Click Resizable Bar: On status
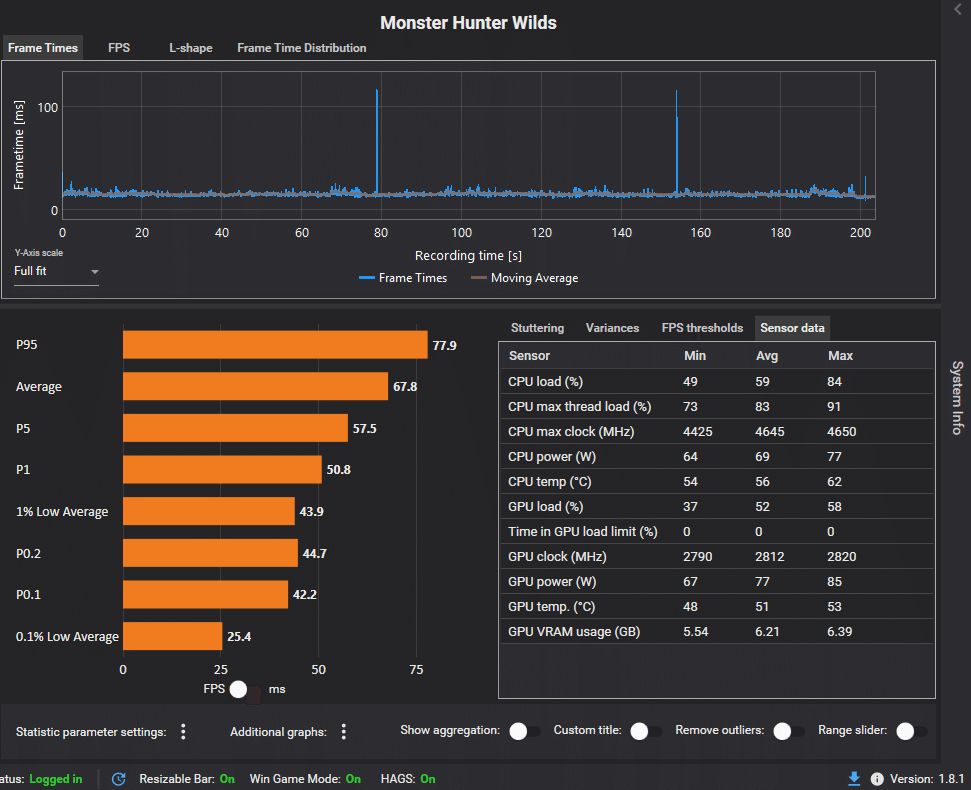This screenshot has height=790, width=971. [x=187, y=779]
